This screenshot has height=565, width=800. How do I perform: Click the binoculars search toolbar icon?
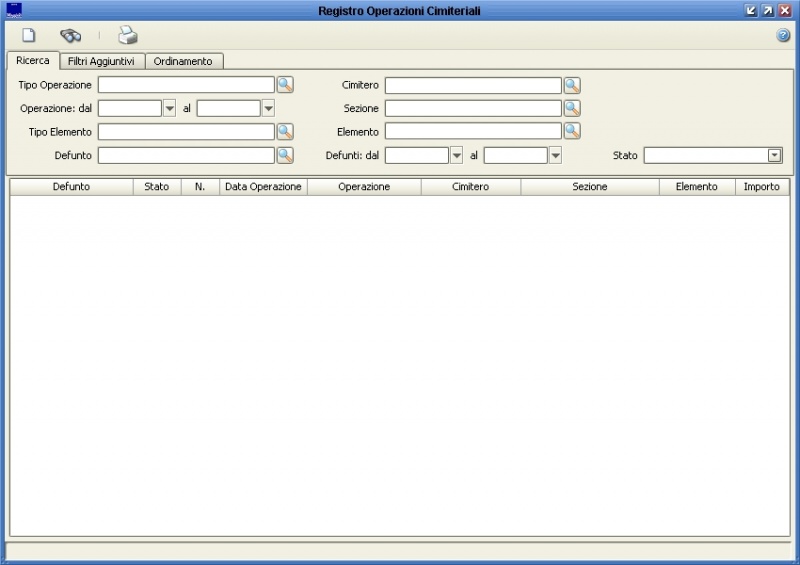point(70,35)
